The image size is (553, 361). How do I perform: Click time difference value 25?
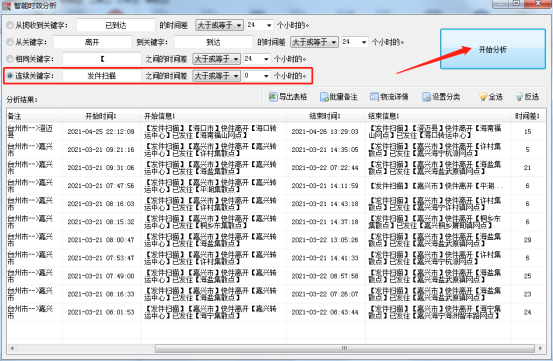527,276
